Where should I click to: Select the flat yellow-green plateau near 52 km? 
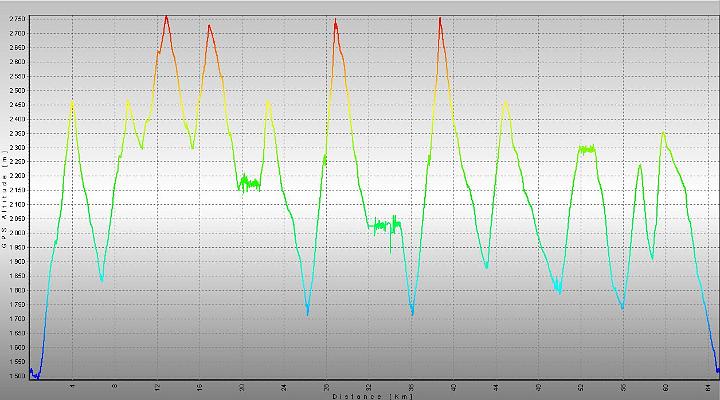point(587,149)
